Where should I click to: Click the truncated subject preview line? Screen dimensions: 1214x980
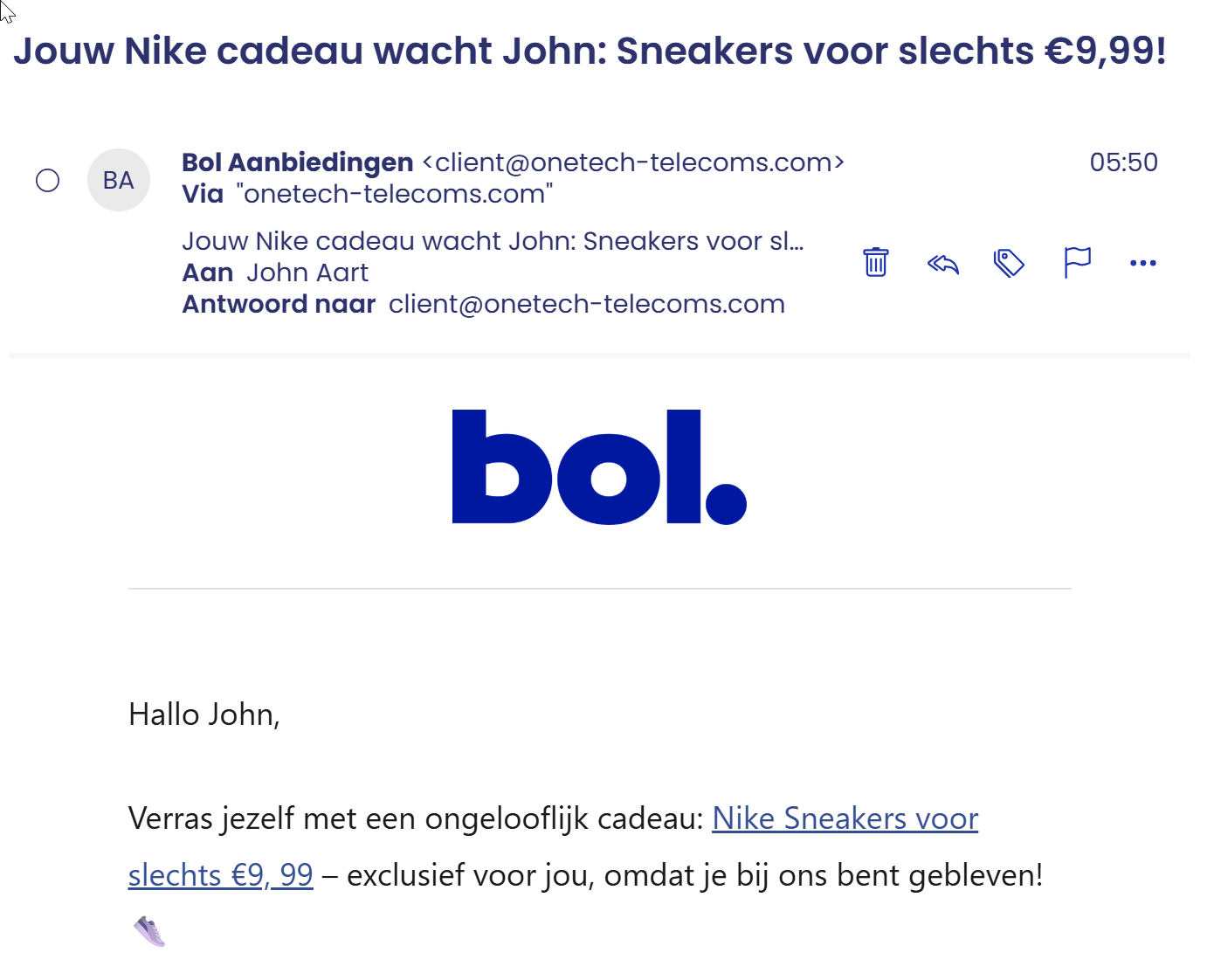[x=492, y=241]
